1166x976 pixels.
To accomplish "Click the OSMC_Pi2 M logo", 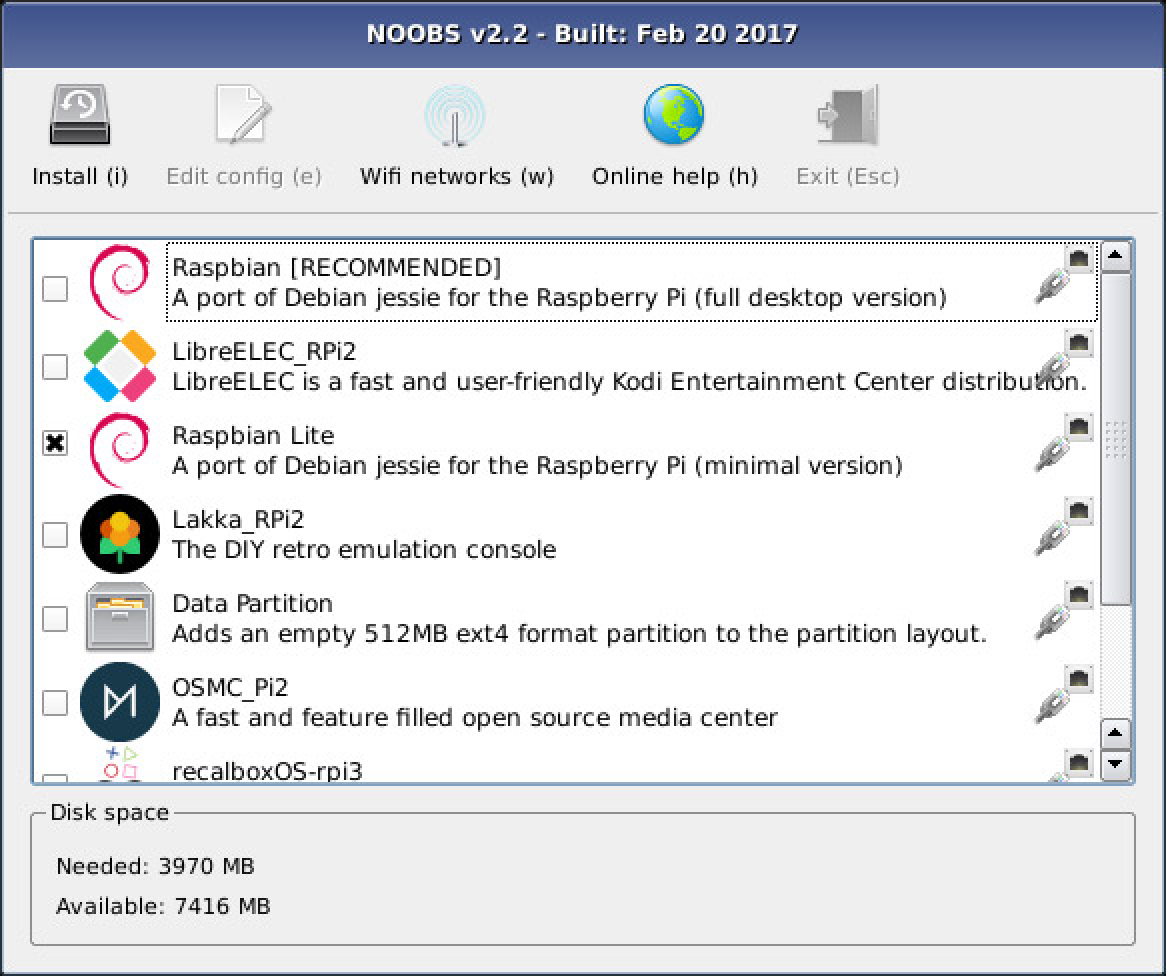I will click(120, 702).
